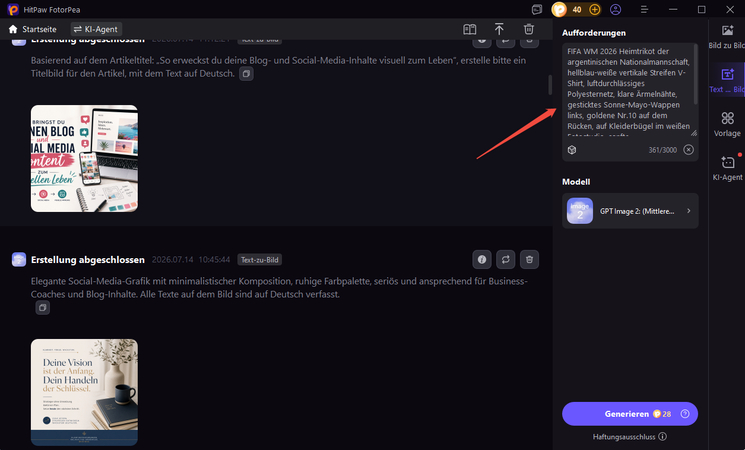Click the Generieren button
This screenshot has height=450, width=745.
click(x=630, y=414)
